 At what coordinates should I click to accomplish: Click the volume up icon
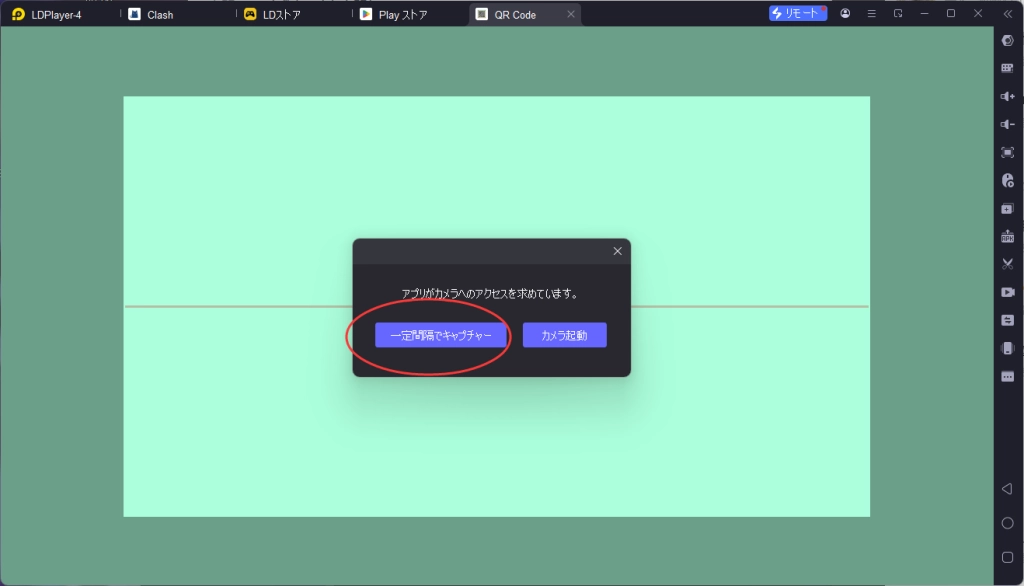pos(1008,97)
